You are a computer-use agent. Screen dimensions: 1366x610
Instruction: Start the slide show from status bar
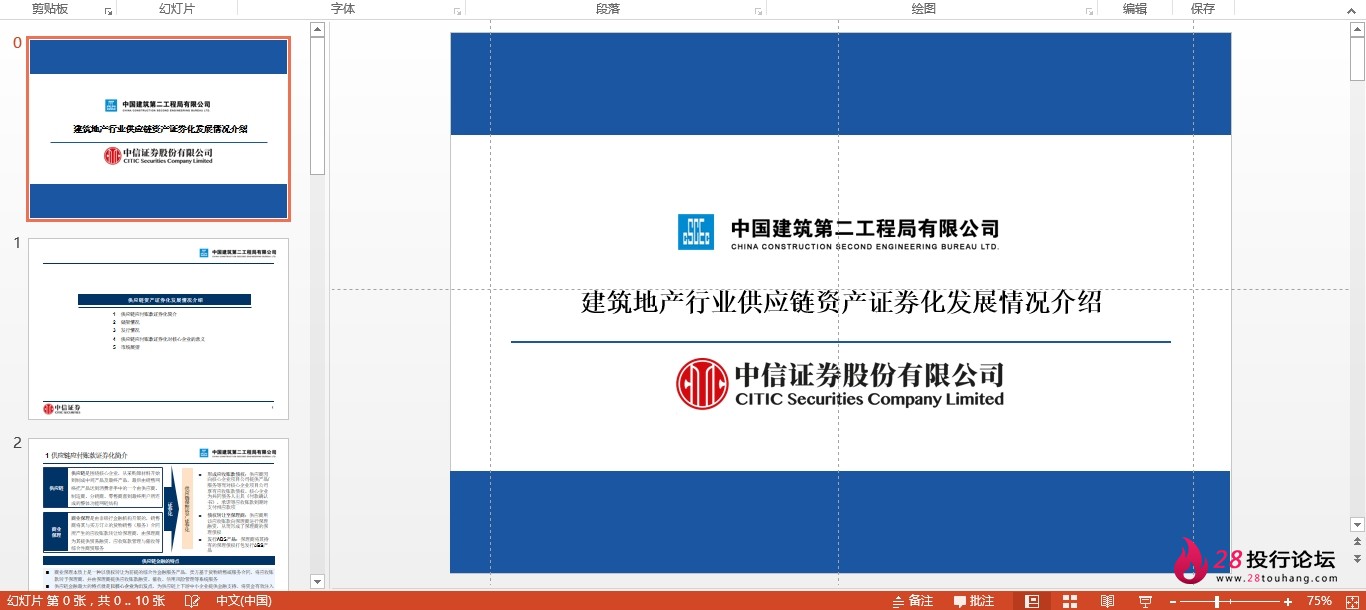(x=1146, y=601)
